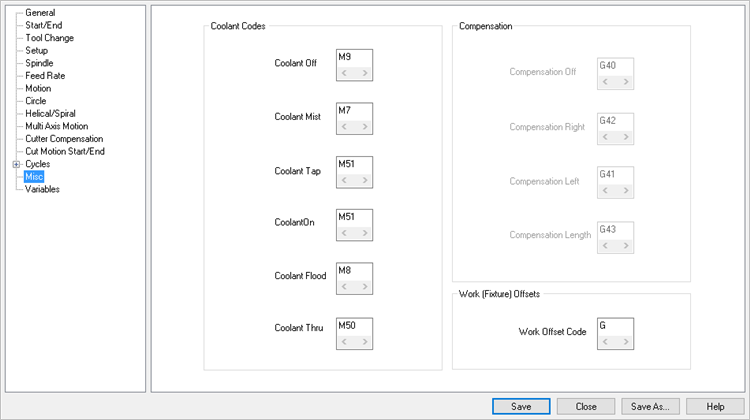Click the Coolant Flood label
This screenshot has height=420, width=750.
(300, 276)
